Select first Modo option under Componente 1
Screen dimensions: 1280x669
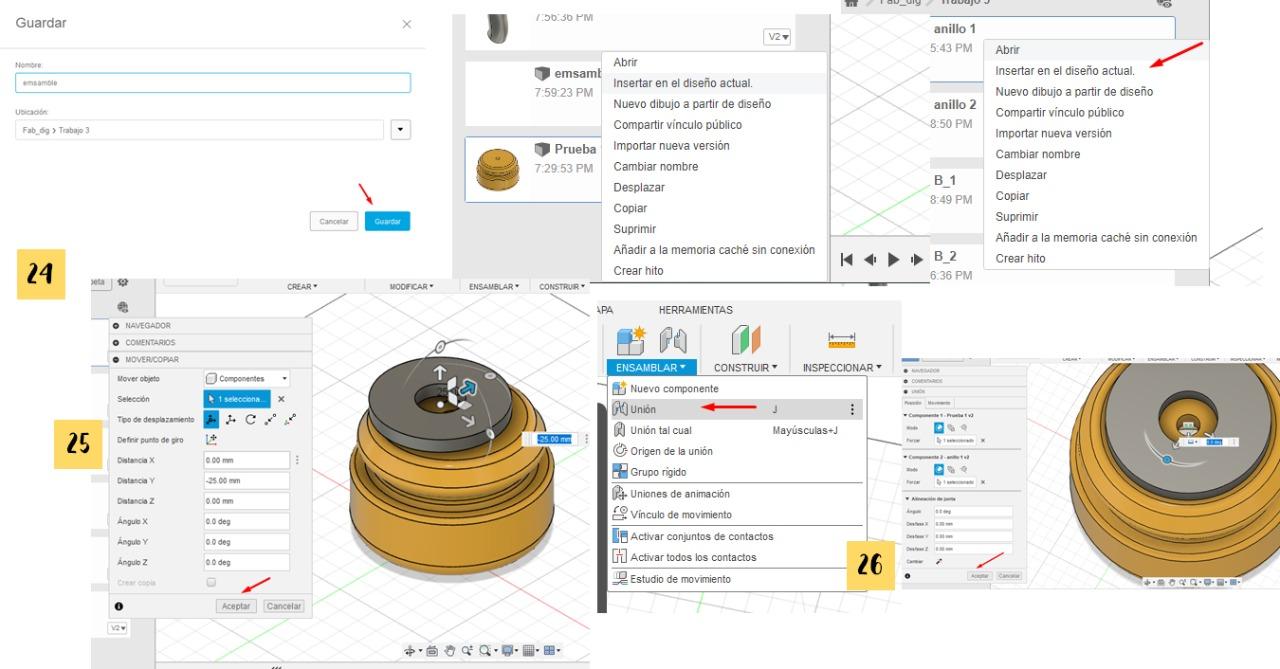pyautogui.click(x=939, y=426)
